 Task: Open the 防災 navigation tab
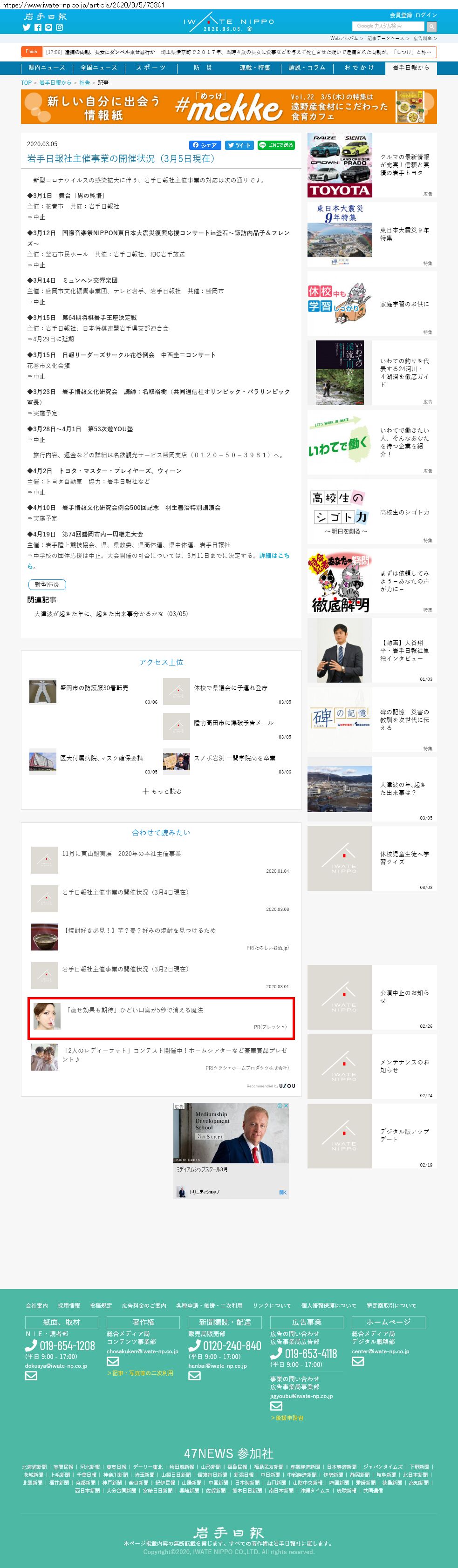click(x=203, y=68)
